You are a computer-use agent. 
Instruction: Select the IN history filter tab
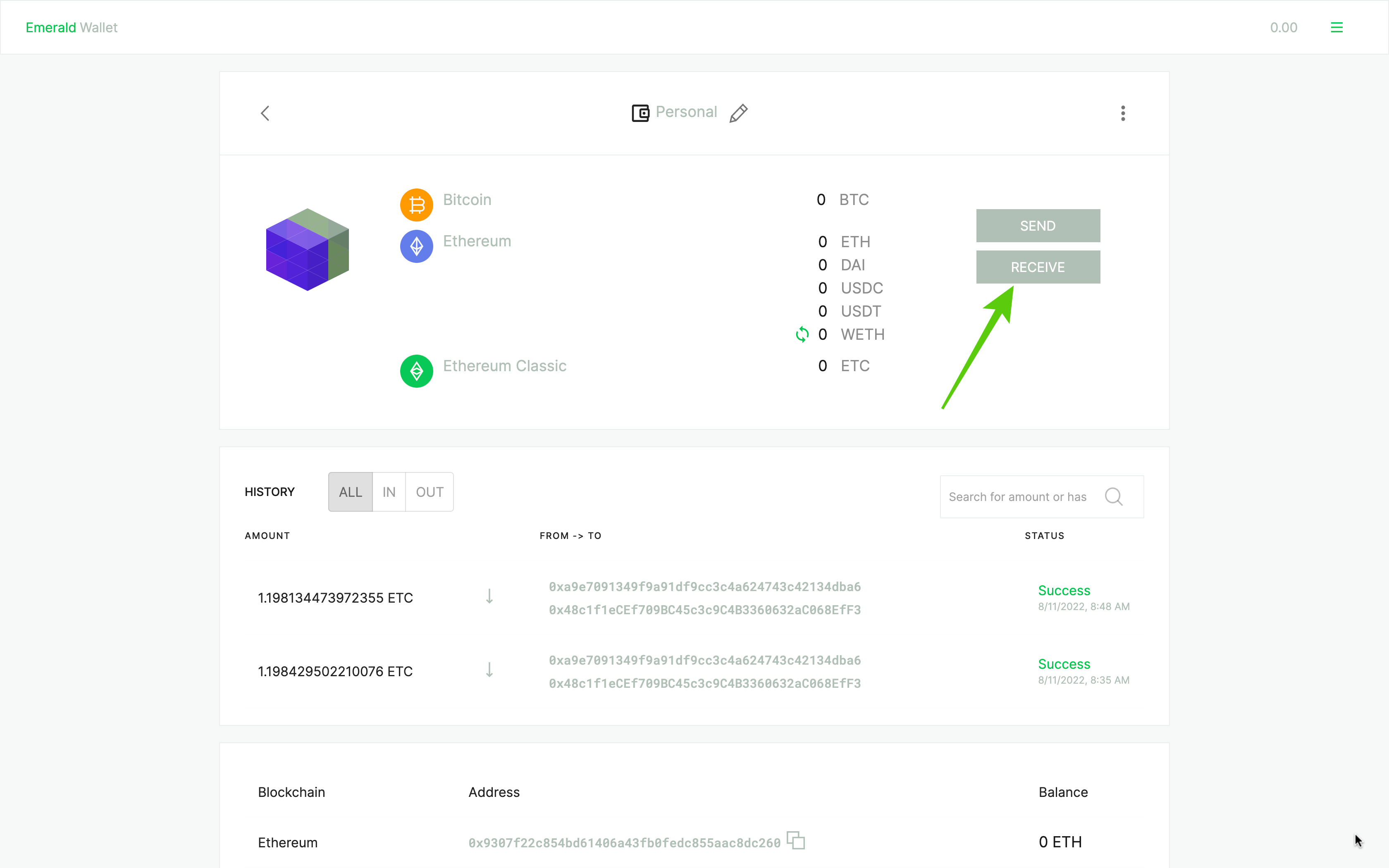389,491
